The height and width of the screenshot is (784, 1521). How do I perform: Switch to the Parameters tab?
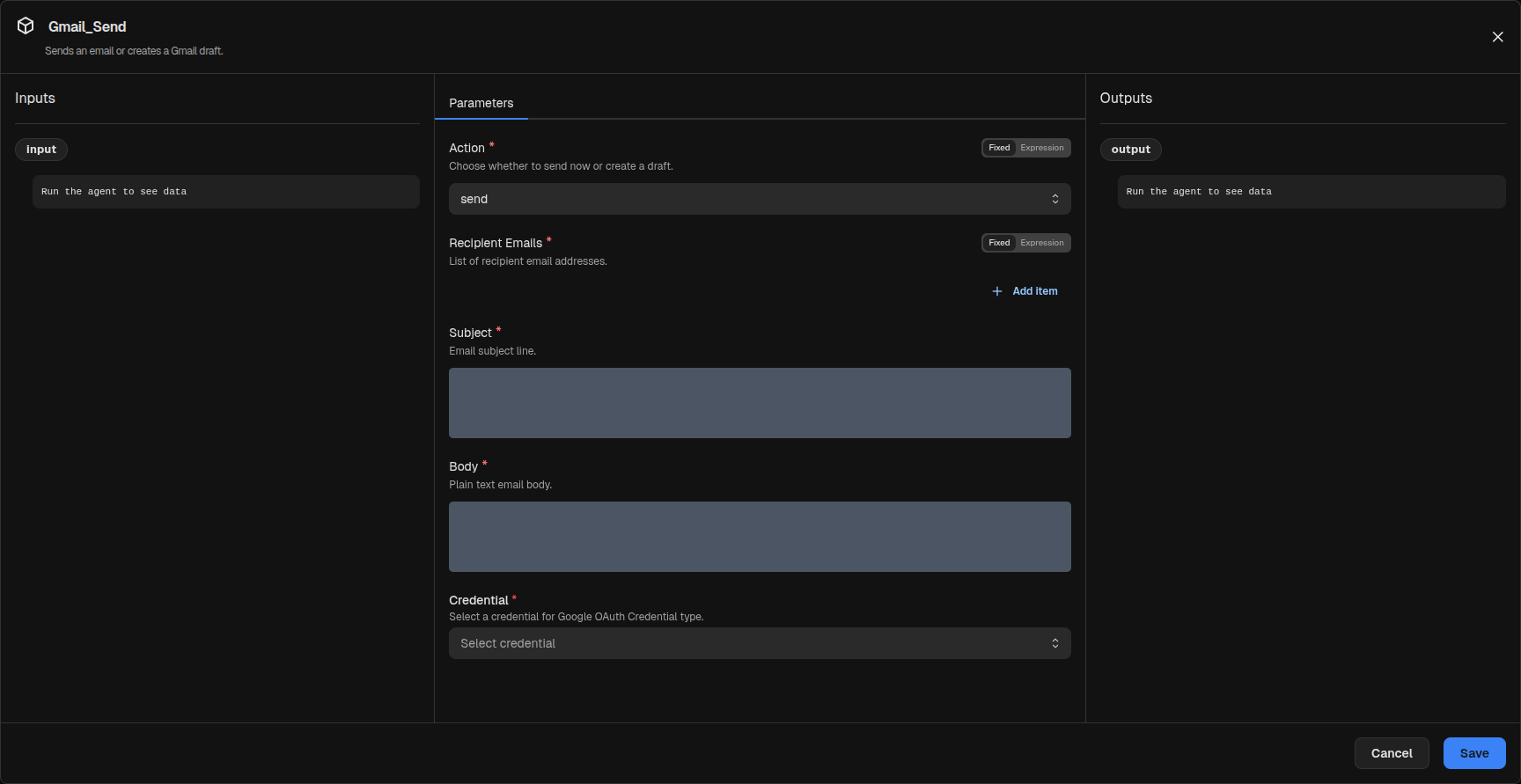pos(481,103)
